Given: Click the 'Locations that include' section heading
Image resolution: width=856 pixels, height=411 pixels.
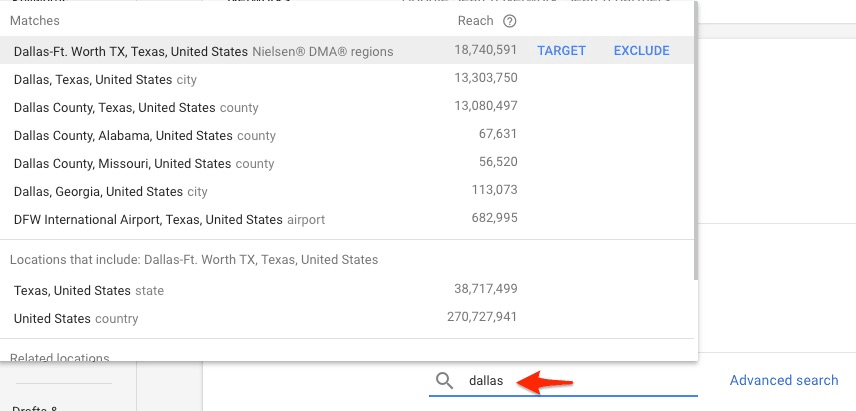Looking at the screenshot, I should [194, 260].
